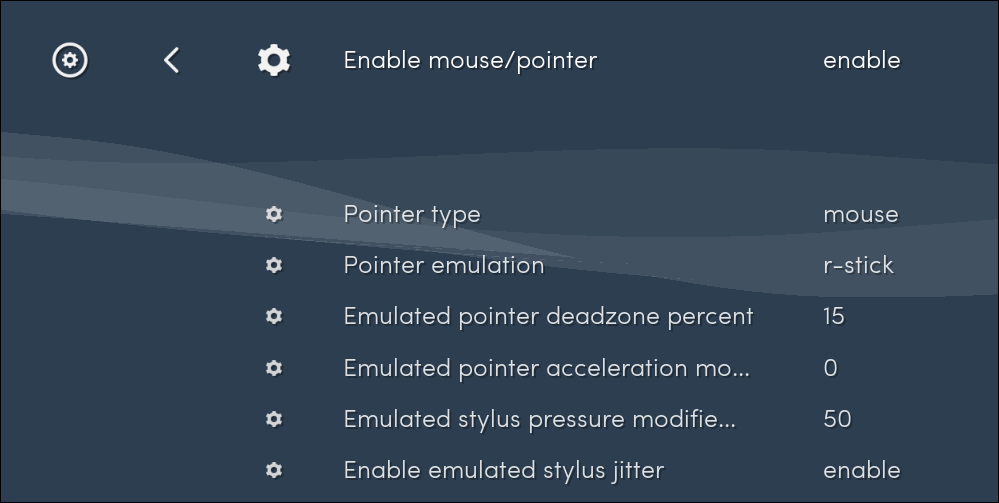Click gear icon beside Emulated pointer deadzone percent
Image resolution: width=999 pixels, height=503 pixels.
click(x=274, y=316)
